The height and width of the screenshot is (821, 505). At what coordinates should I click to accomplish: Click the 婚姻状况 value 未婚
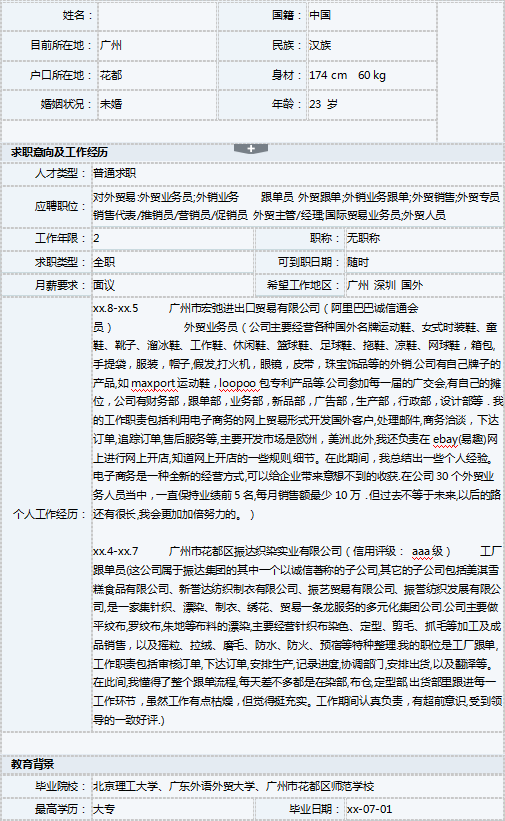[111, 104]
